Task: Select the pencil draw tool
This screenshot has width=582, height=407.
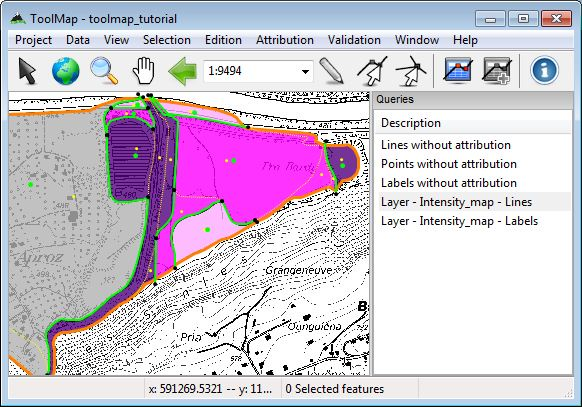Action: click(331, 70)
